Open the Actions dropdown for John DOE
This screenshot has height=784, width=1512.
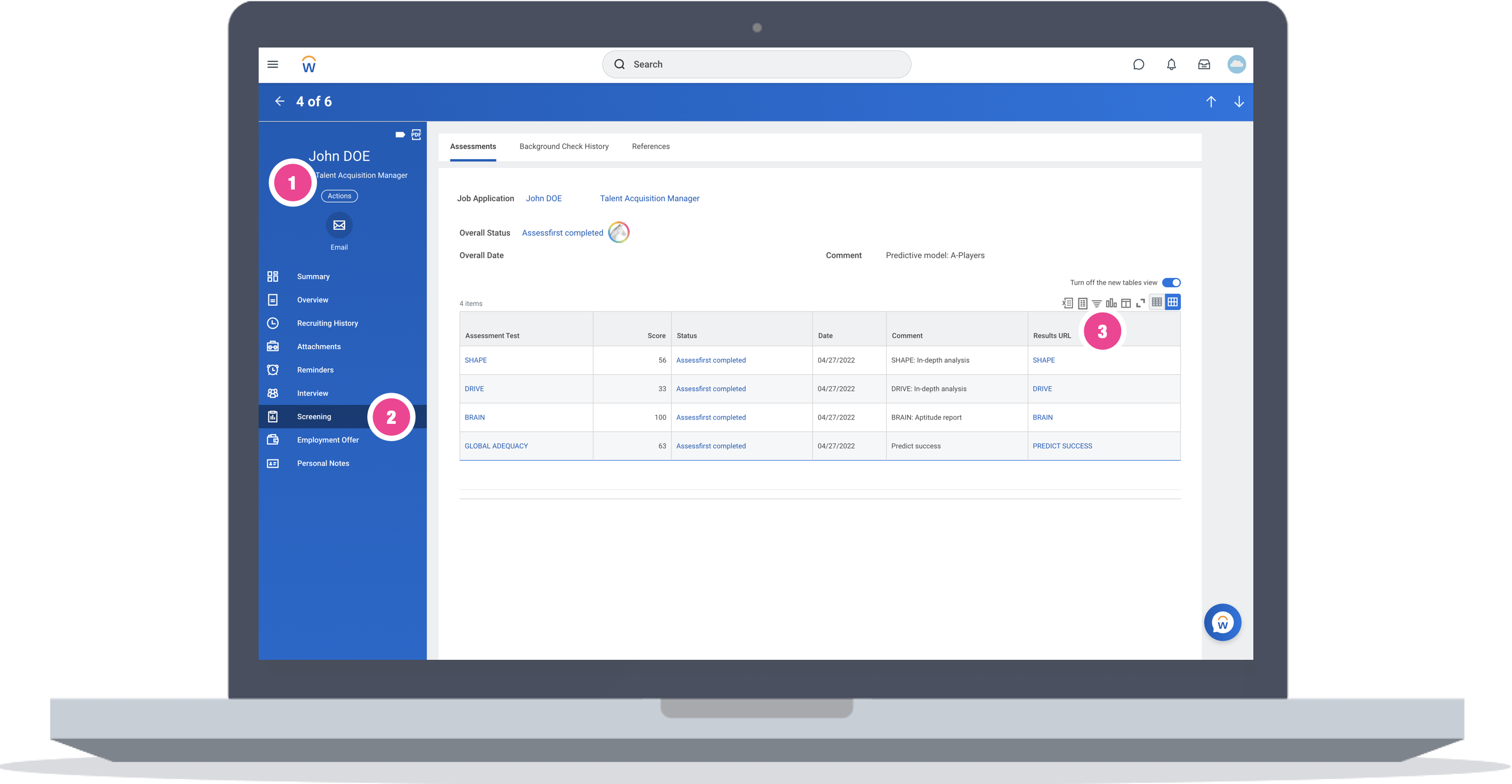(339, 196)
